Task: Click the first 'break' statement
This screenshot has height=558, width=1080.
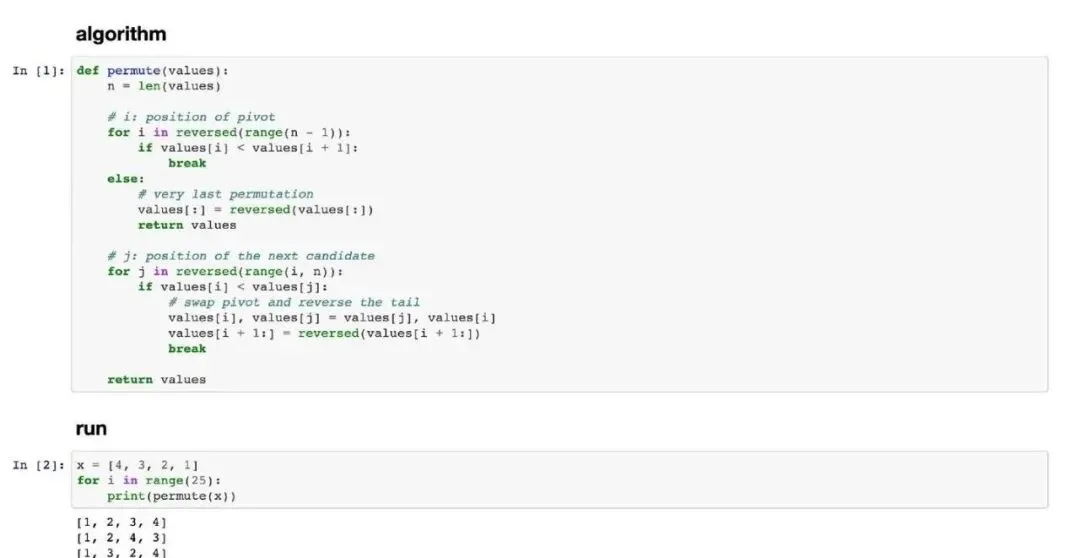Action: click(x=187, y=163)
